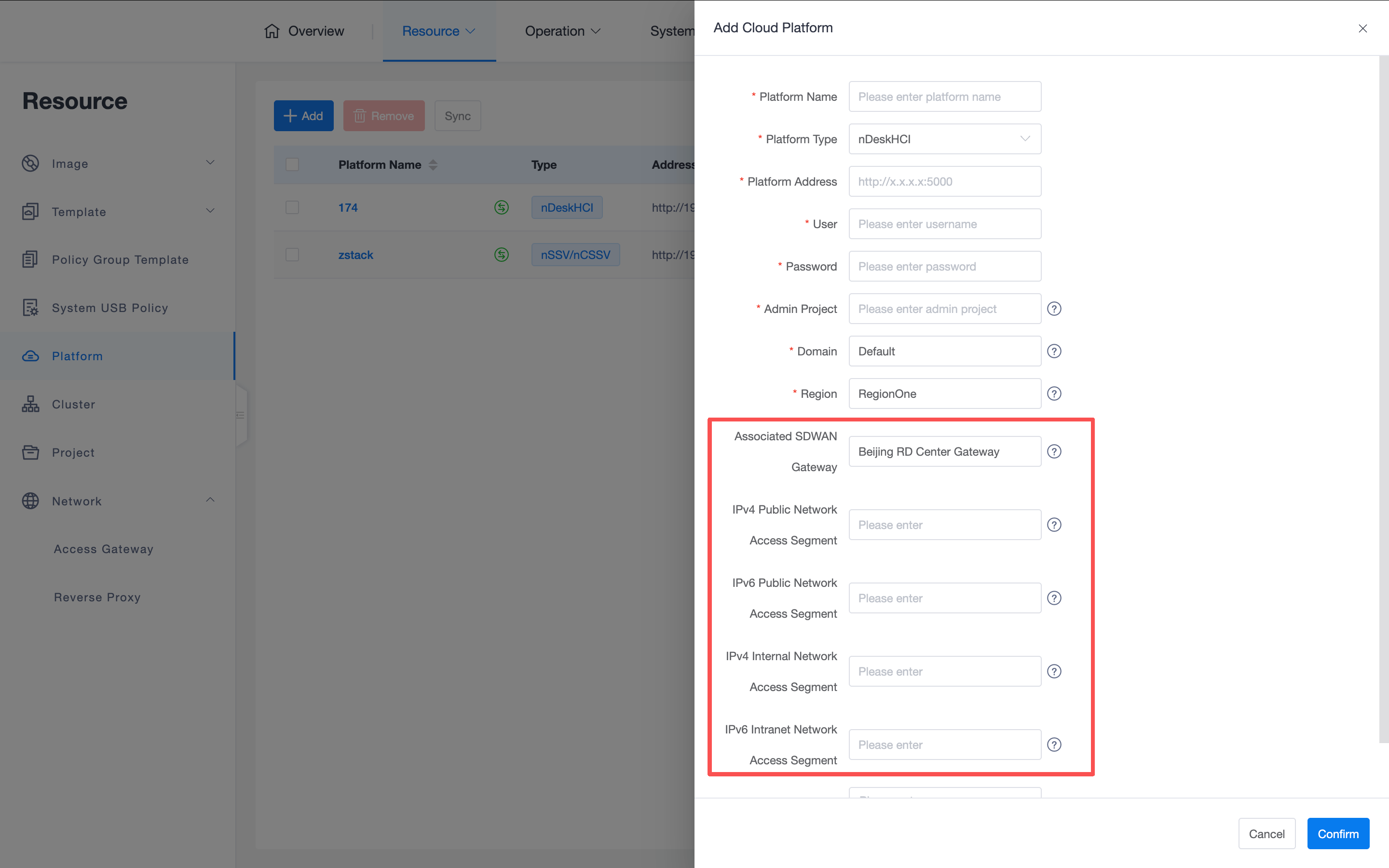Screen dimensions: 1389x868
Task: Select Cluster in the sidebar
Action: point(73,404)
